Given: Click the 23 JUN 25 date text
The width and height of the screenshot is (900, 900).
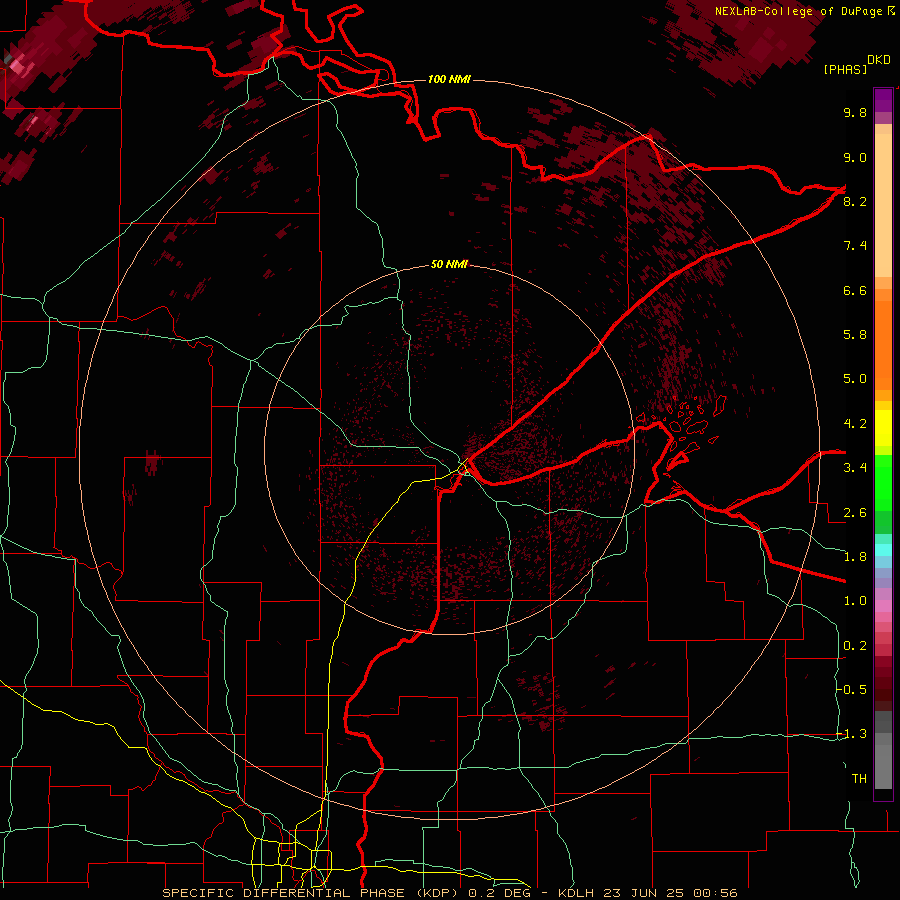Looking at the screenshot, I should click(x=642, y=893).
